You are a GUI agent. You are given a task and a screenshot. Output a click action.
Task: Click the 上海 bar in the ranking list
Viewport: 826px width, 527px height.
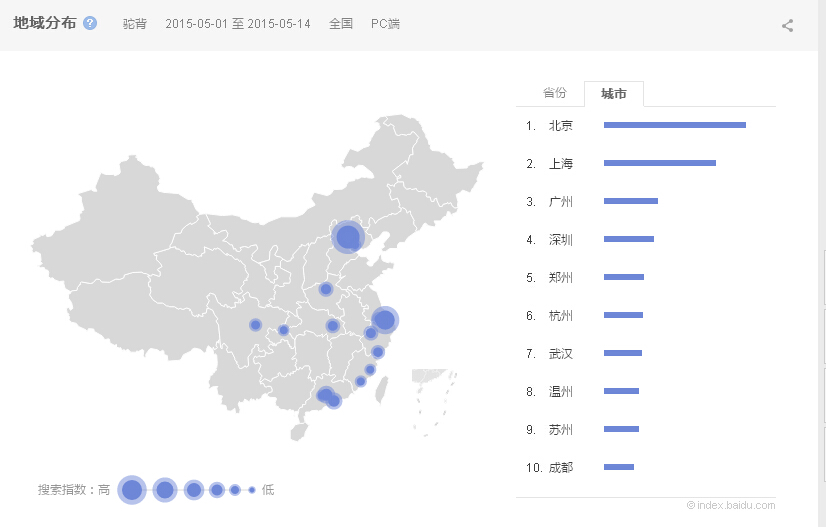click(x=659, y=163)
